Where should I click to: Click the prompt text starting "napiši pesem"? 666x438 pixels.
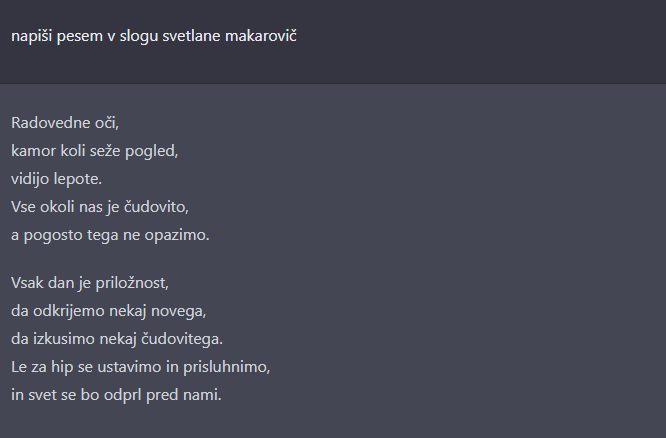click(154, 36)
